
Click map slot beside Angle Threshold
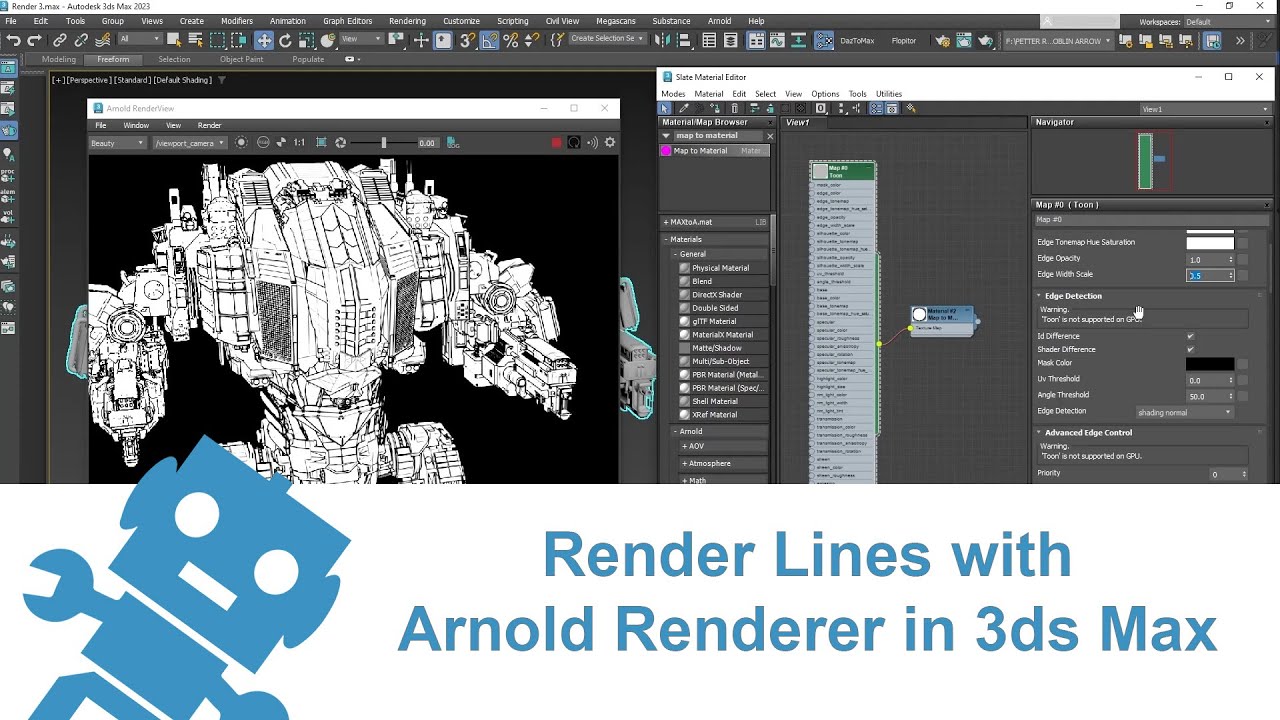click(x=1243, y=396)
